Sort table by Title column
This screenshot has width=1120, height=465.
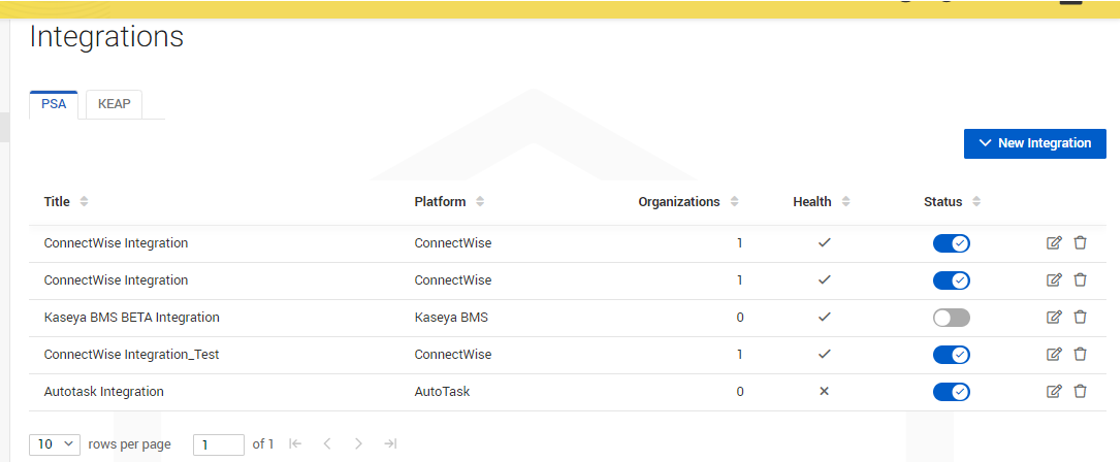84,202
